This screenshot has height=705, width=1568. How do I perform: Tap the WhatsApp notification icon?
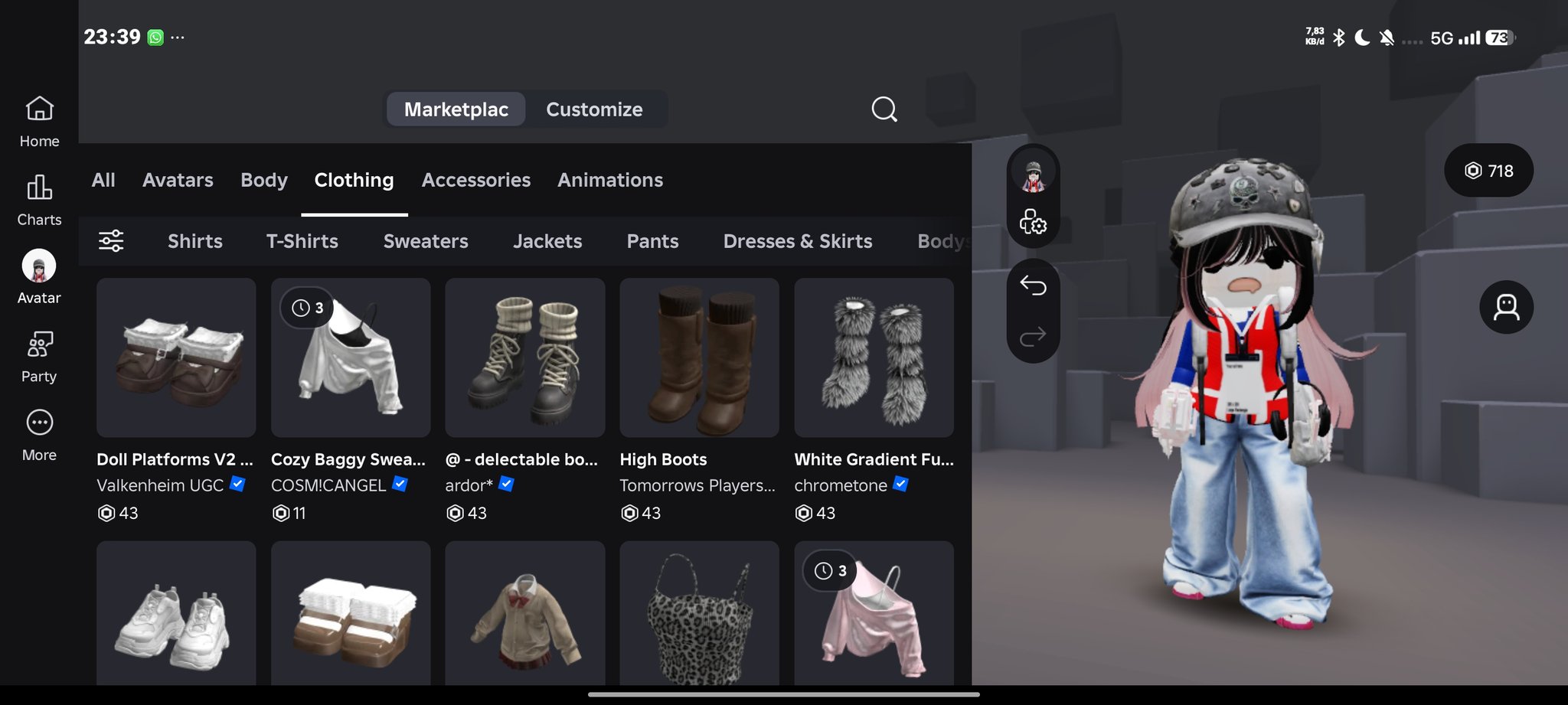pos(155,38)
